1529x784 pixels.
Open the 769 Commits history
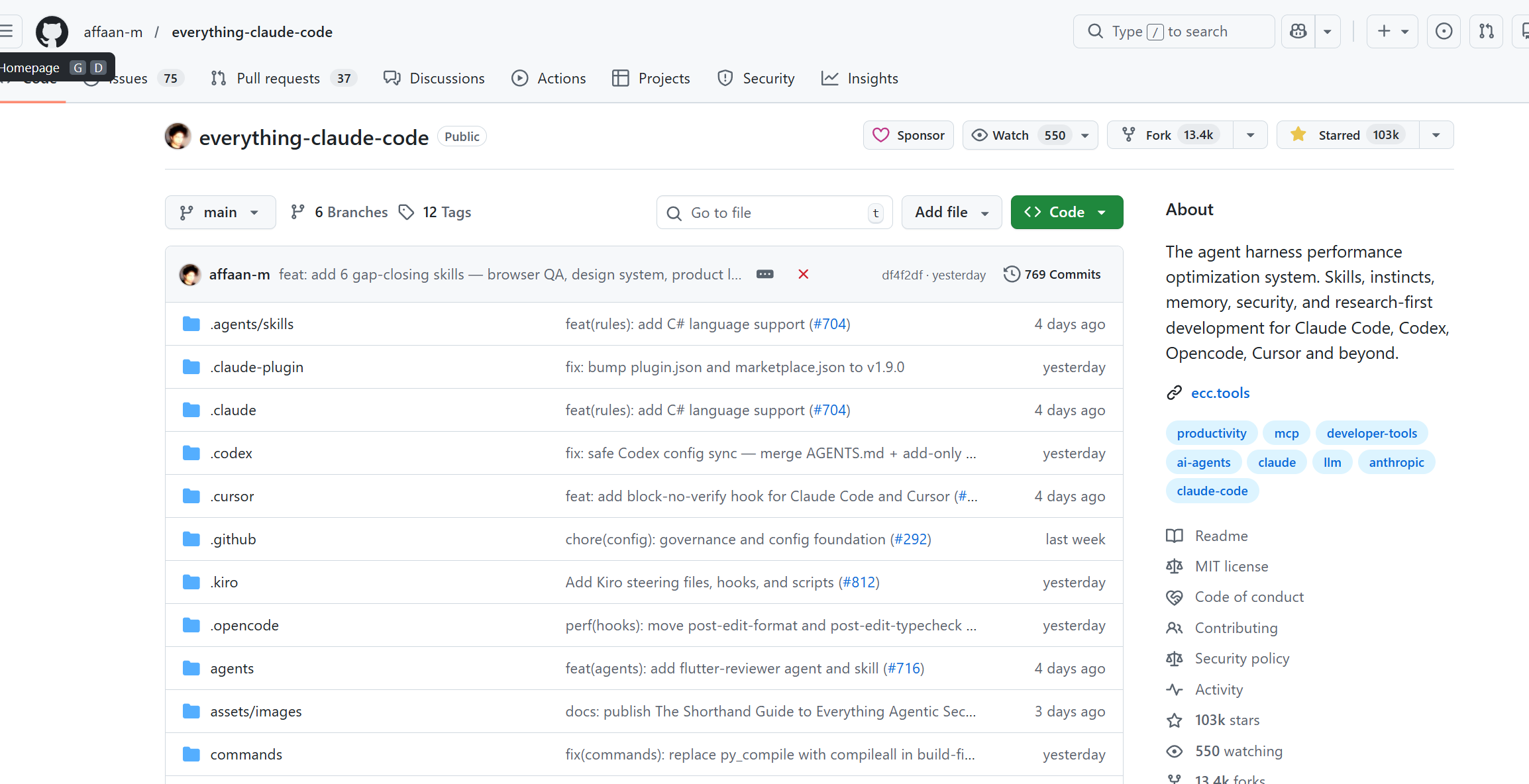click(1052, 274)
